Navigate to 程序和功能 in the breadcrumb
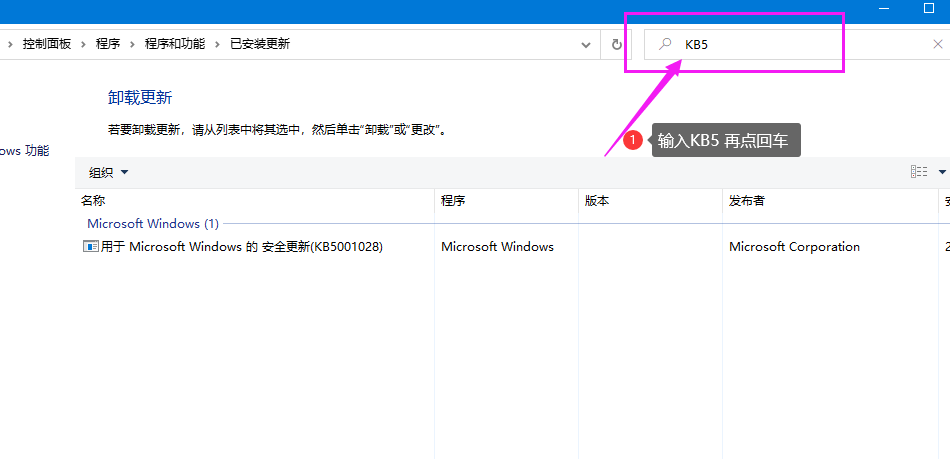Image resolution: width=950 pixels, height=459 pixels. (x=174, y=44)
